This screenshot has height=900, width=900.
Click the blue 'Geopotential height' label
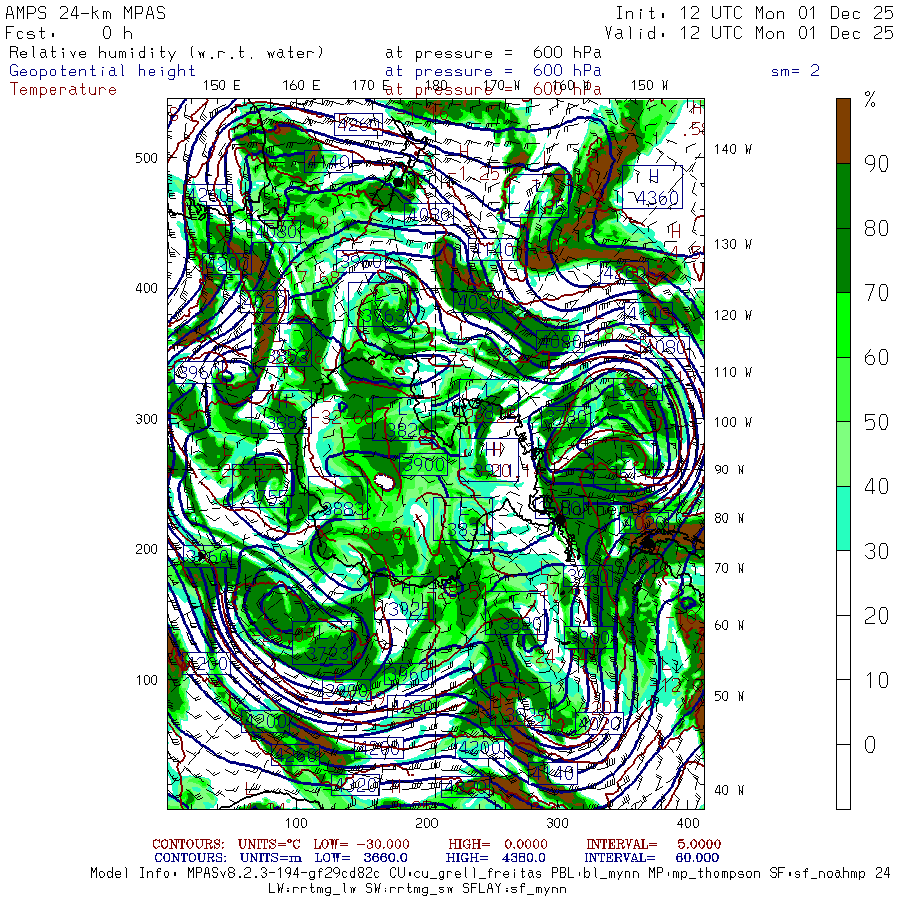pos(102,71)
